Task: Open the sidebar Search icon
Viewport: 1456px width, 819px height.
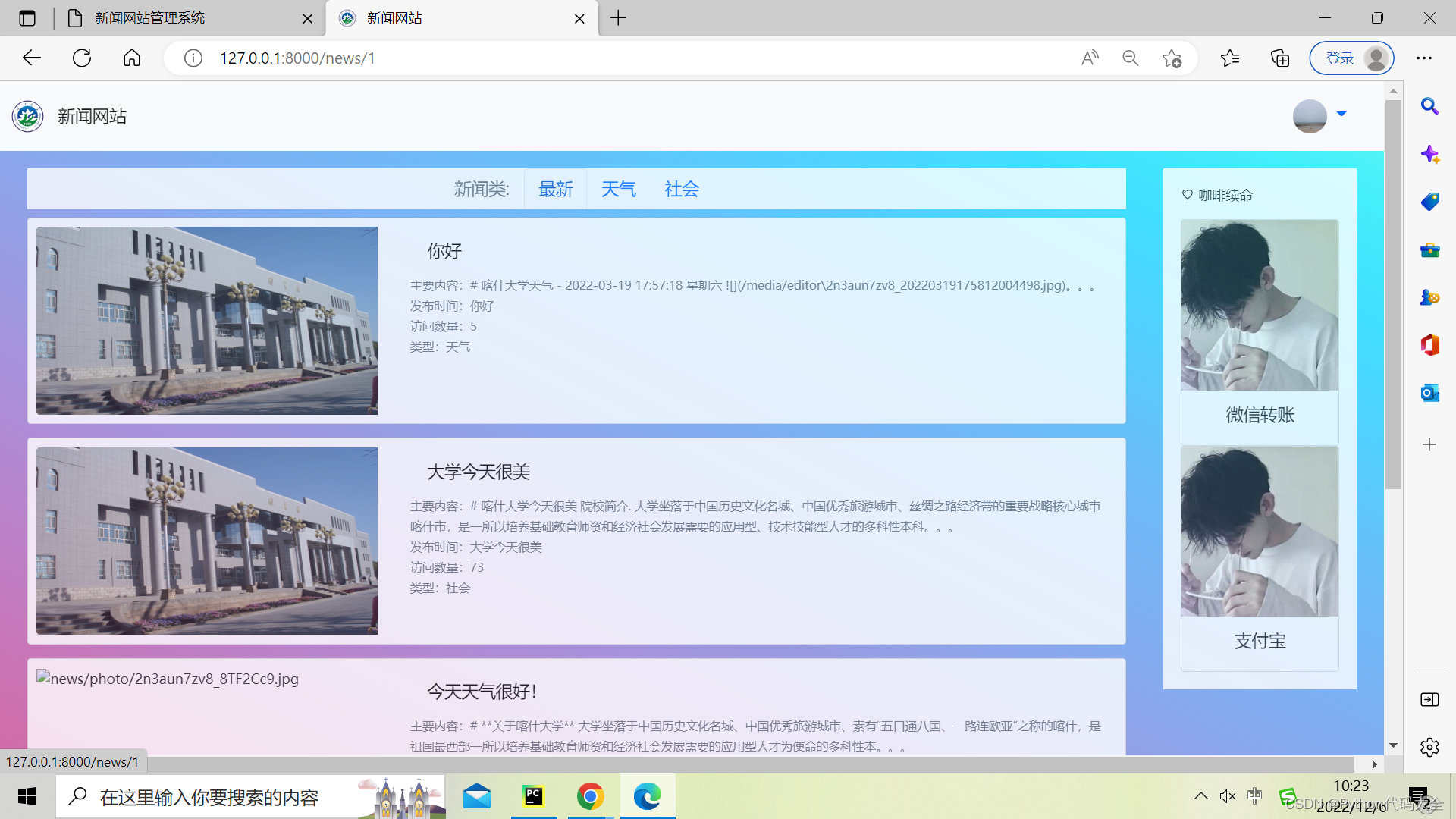Action: pos(1429,106)
